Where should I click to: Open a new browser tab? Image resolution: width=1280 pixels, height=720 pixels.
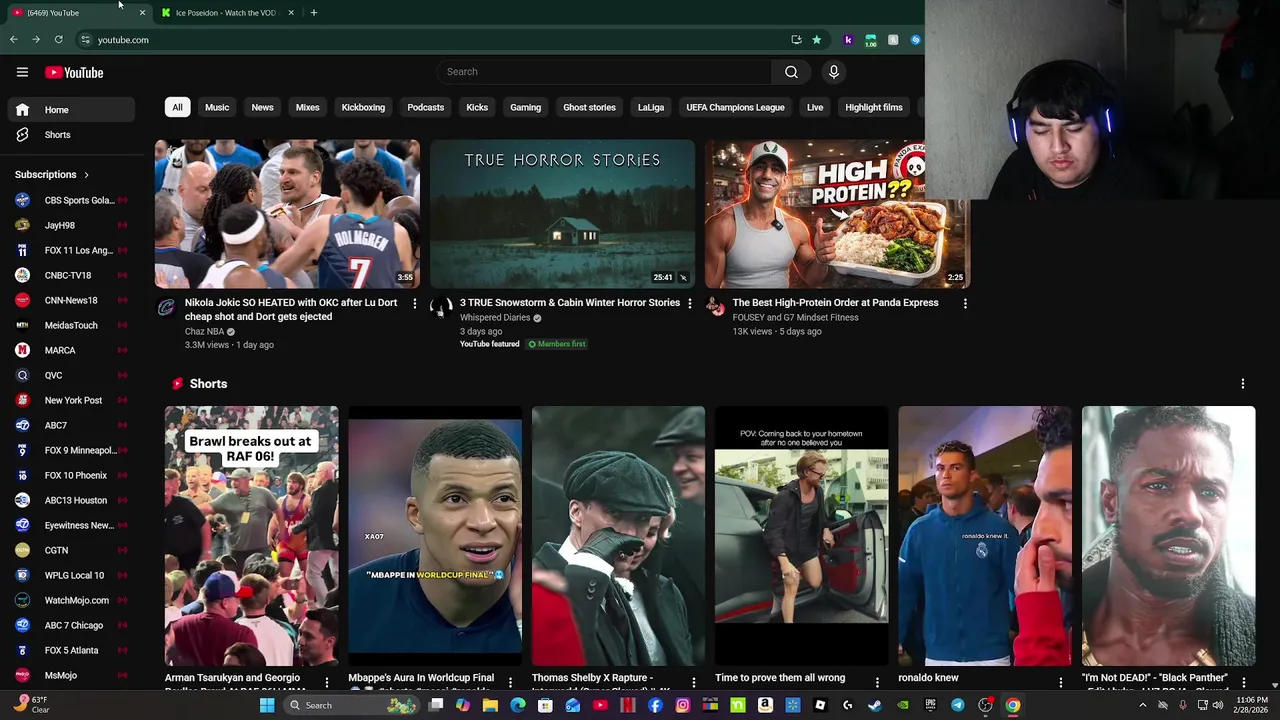(313, 13)
